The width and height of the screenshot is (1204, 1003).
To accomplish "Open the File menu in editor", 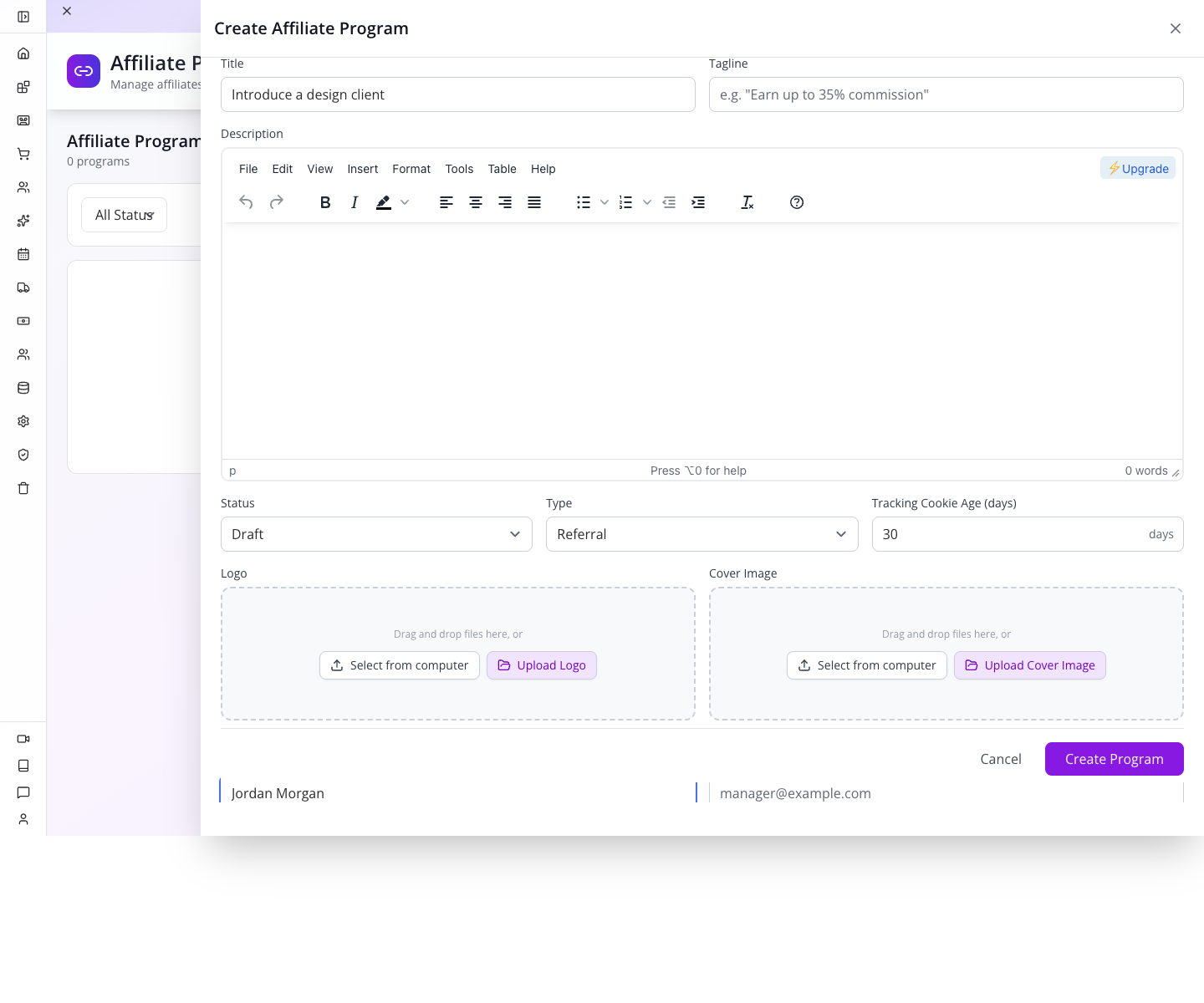I will point(248,169).
